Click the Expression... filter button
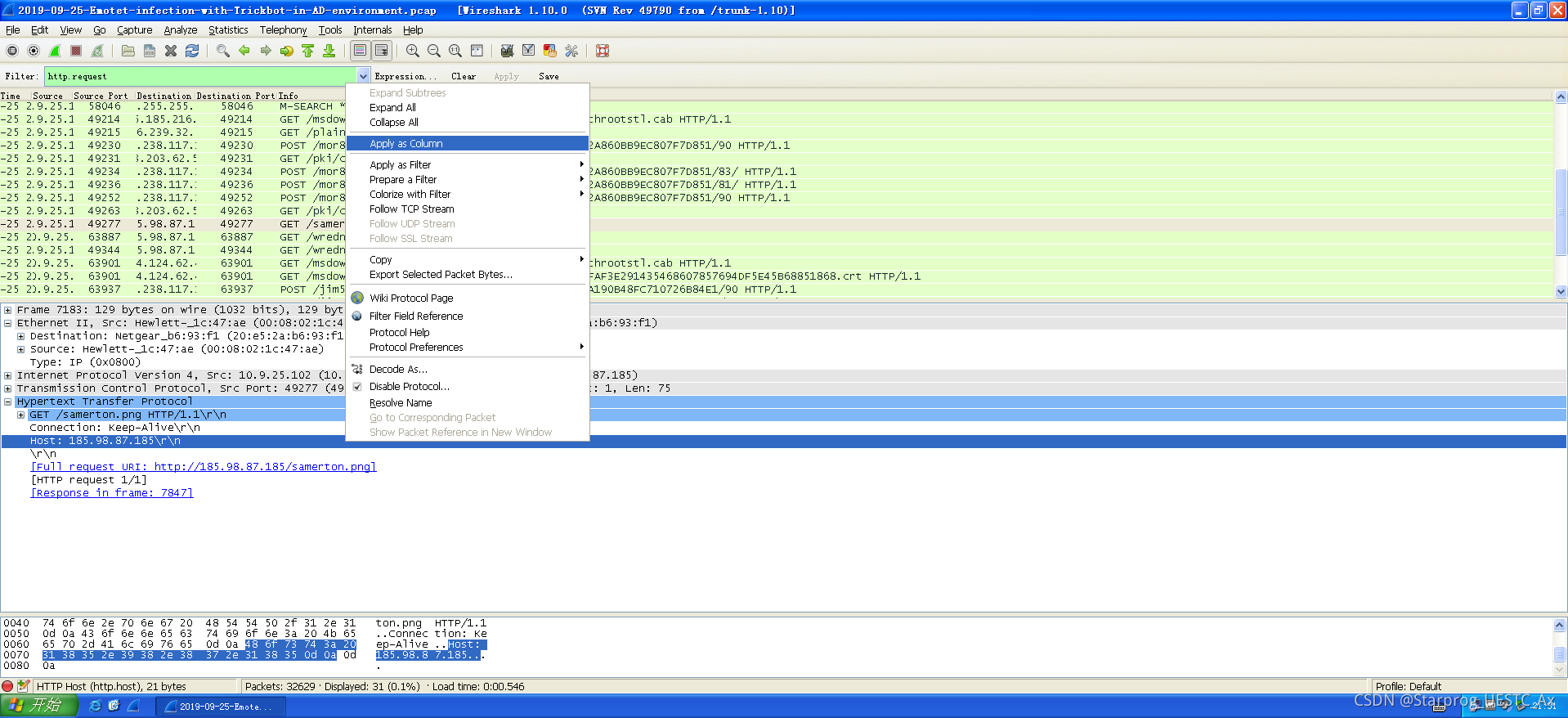Image resolution: width=1568 pixels, height=718 pixels. click(x=405, y=76)
